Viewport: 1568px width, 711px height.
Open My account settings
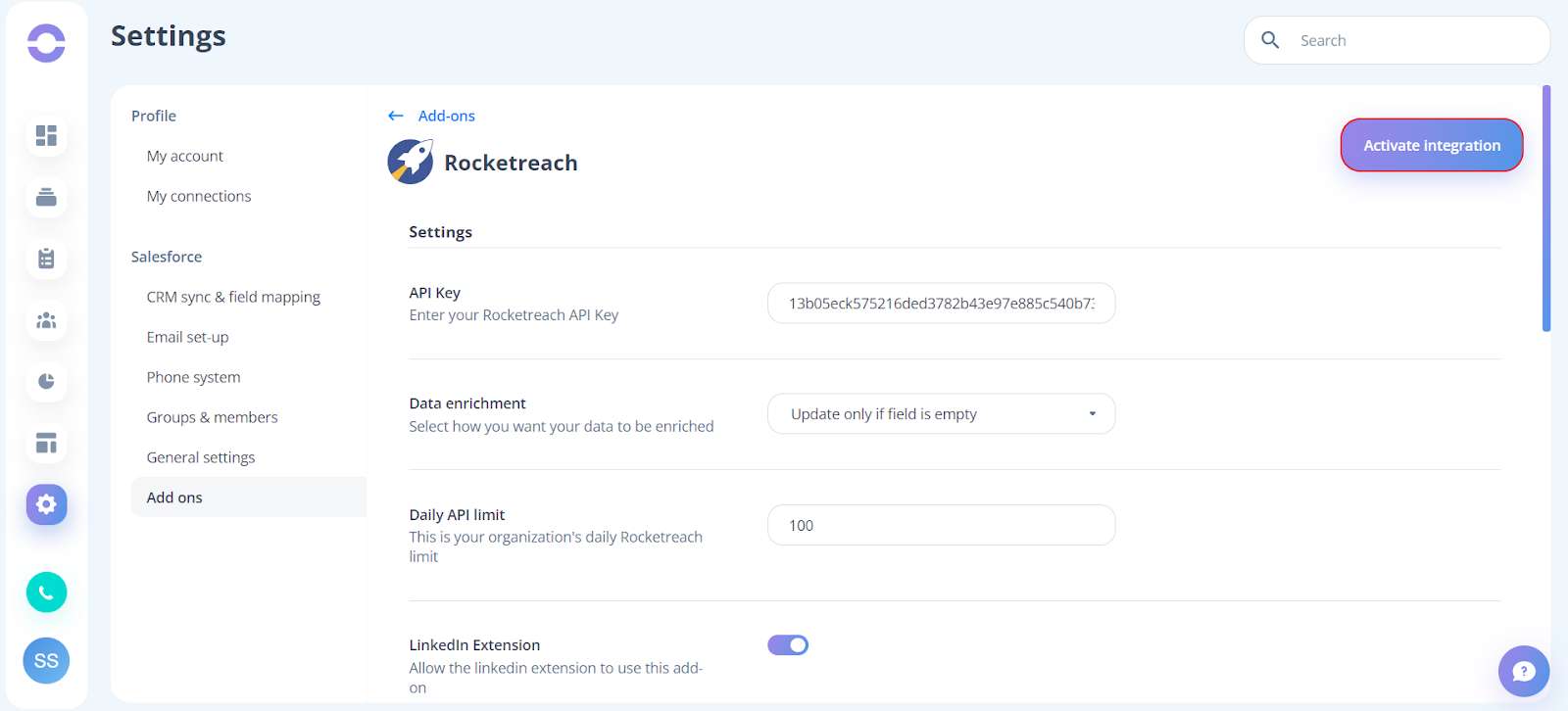click(185, 156)
